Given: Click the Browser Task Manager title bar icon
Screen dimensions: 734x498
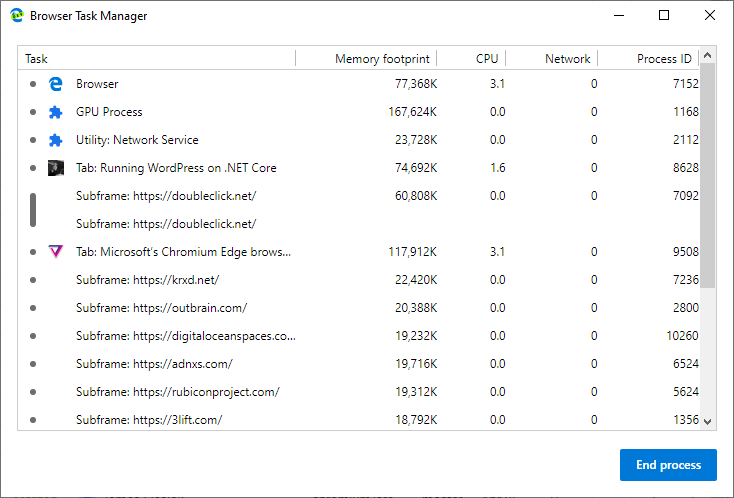Looking at the screenshot, I should click(17, 15).
